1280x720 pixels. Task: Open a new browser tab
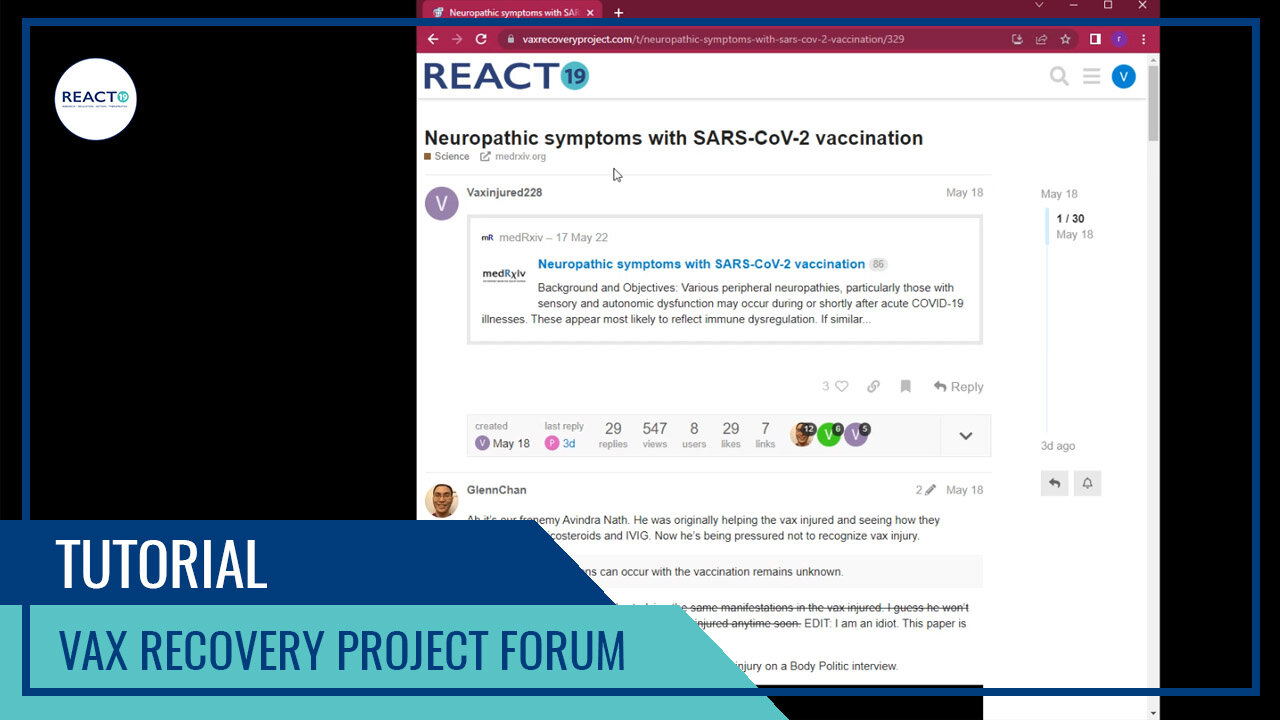tap(618, 13)
